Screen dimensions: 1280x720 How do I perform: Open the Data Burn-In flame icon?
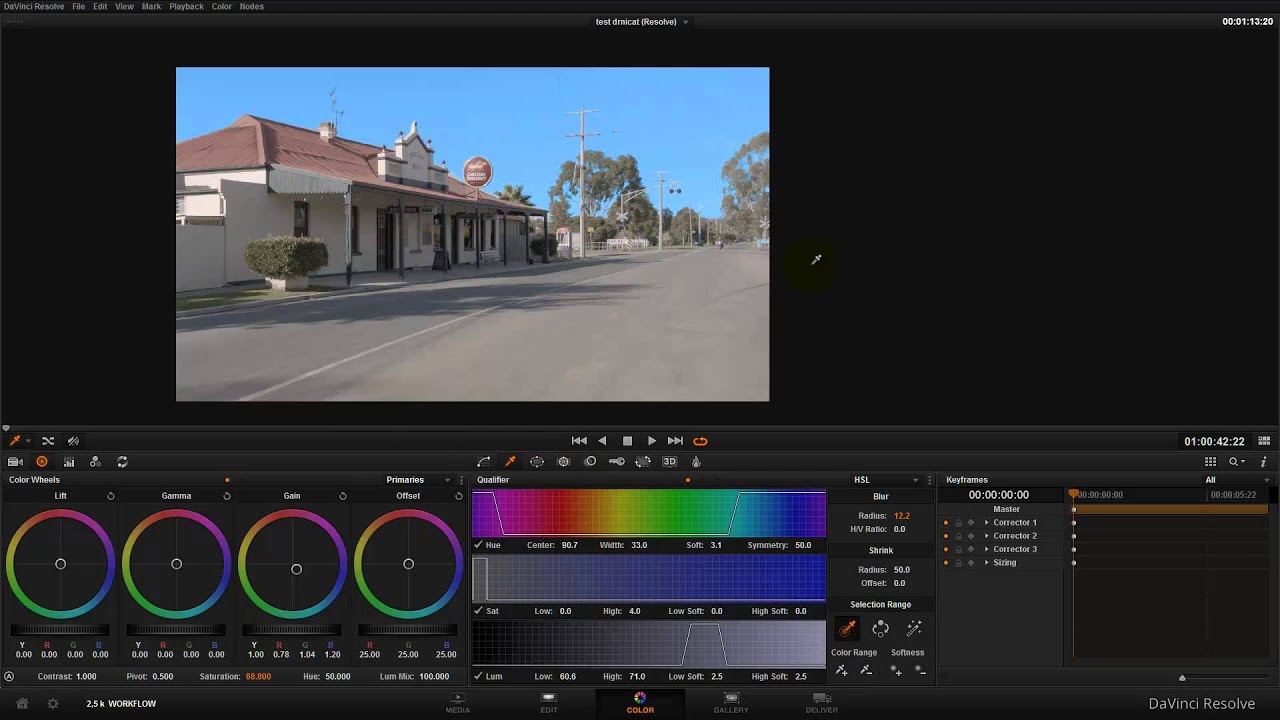tap(696, 461)
